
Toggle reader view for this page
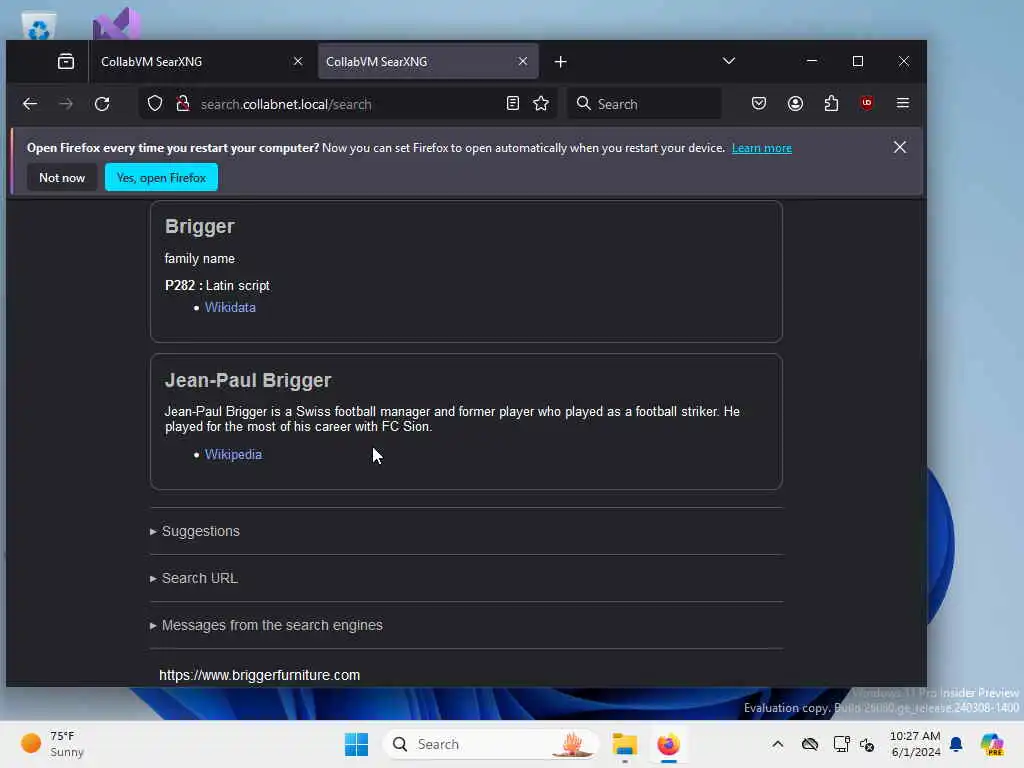tap(513, 103)
